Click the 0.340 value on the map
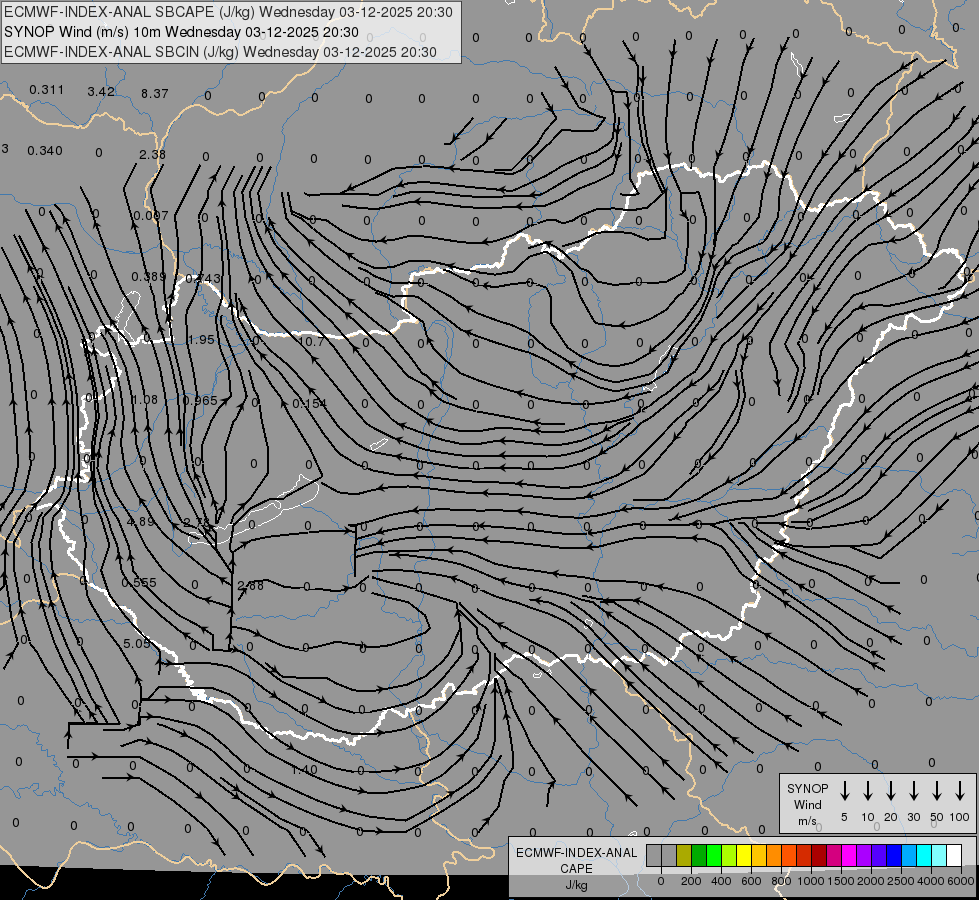This screenshot has height=900, width=979. click(x=45, y=151)
